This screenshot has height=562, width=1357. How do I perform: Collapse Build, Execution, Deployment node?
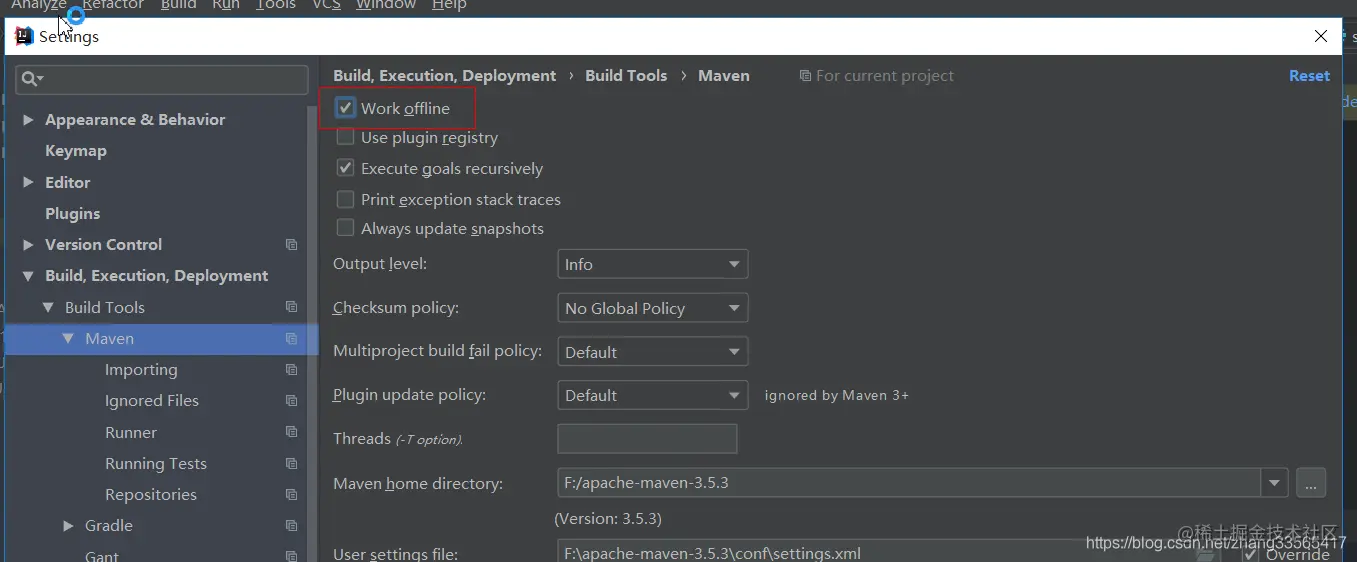point(28,276)
